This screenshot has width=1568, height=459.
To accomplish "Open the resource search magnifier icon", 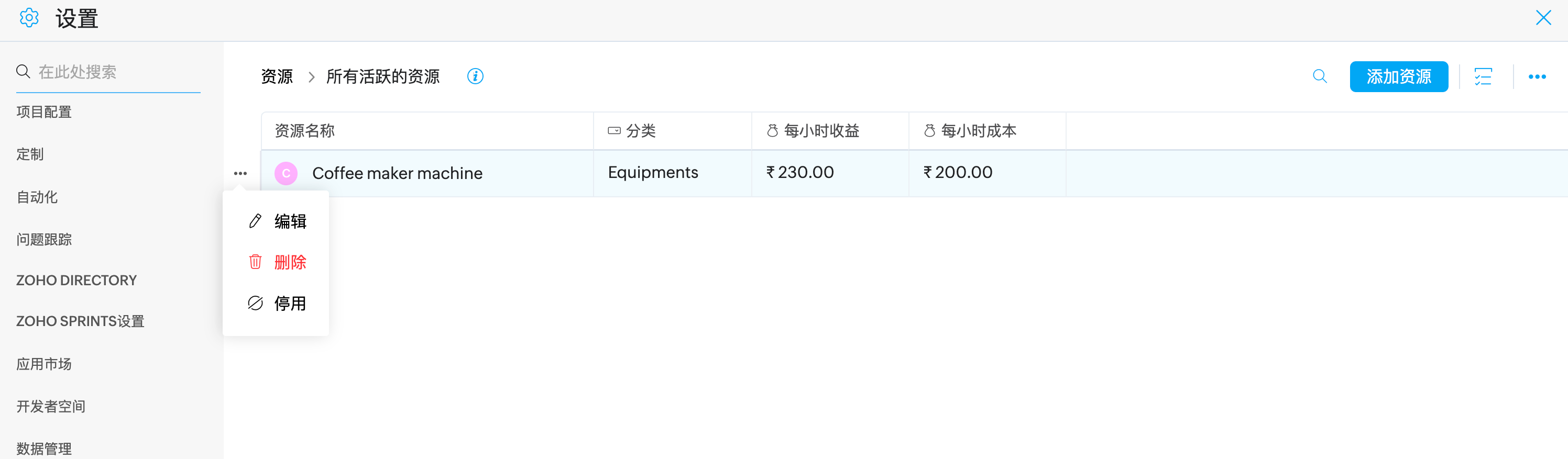I will [1320, 76].
